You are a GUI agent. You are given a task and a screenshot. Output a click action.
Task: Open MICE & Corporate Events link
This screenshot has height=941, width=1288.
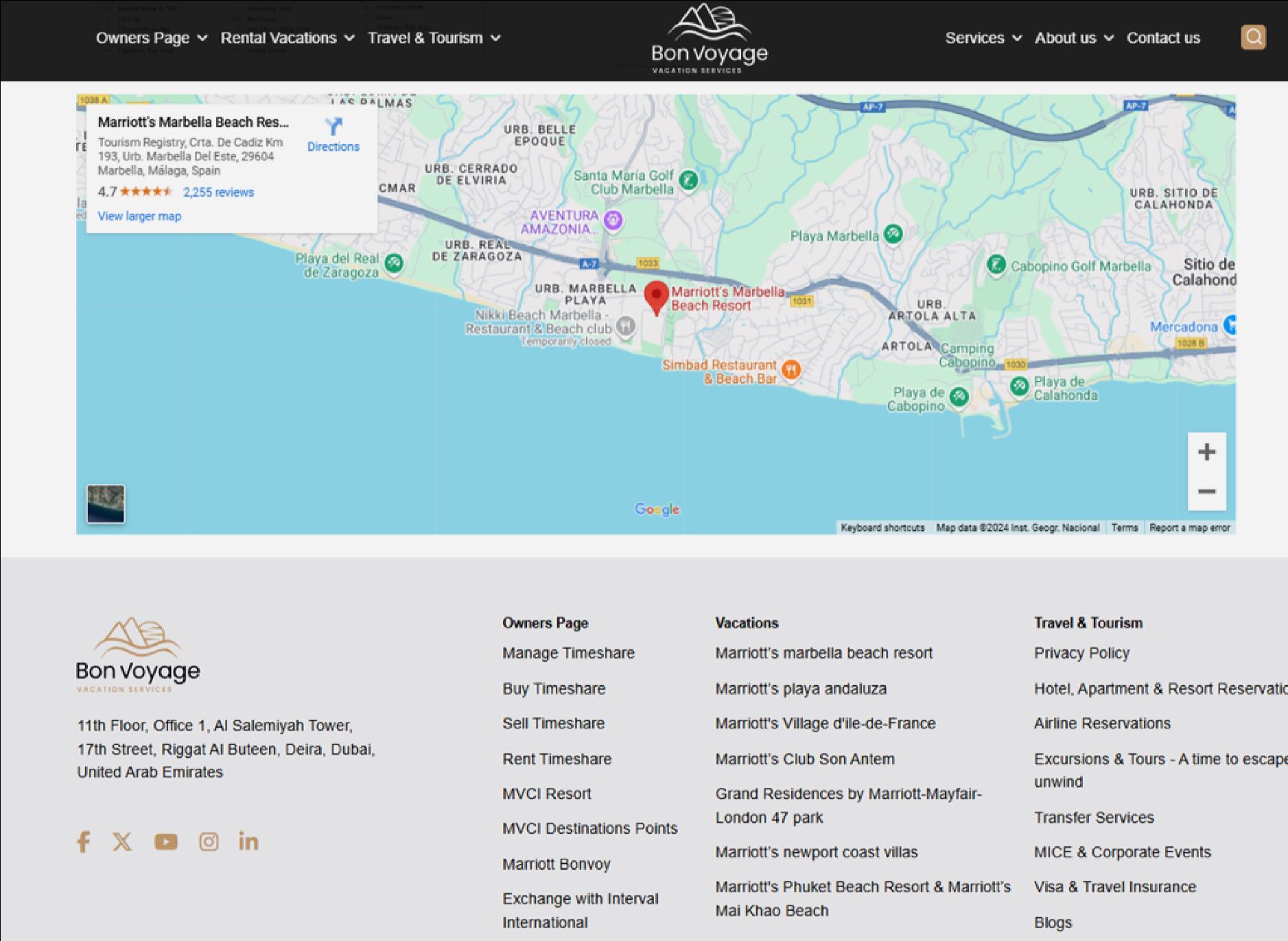(x=1122, y=852)
